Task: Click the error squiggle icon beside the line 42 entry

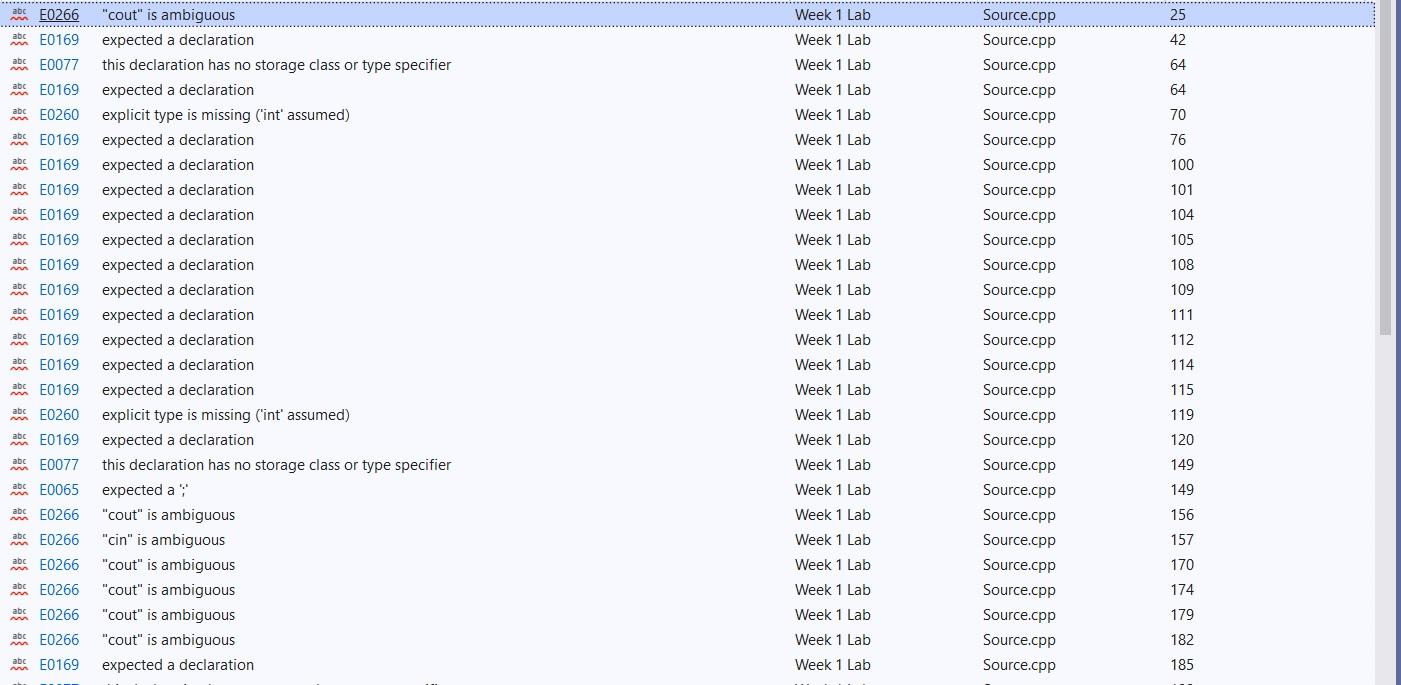Action: (x=18, y=39)
